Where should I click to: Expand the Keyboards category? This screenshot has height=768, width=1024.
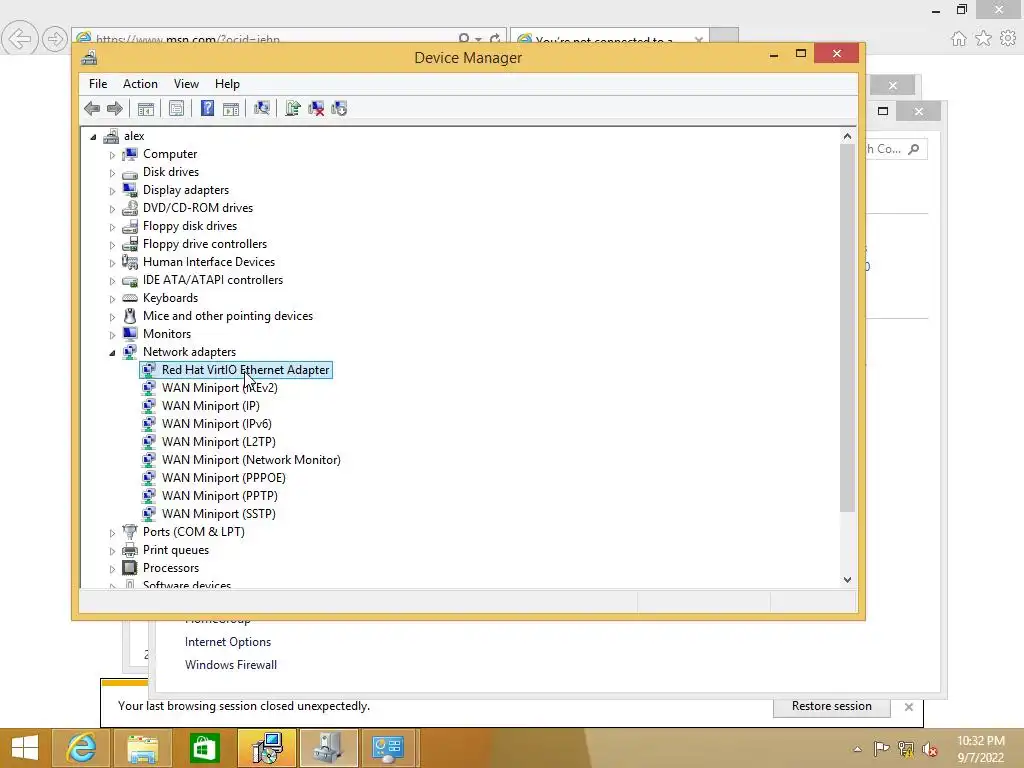[x=112, y=299]
